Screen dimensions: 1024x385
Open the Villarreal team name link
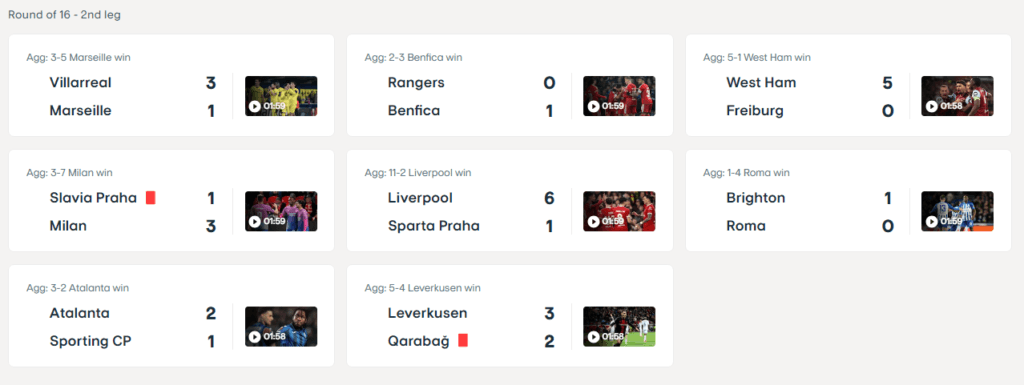(x=80, y=83)
